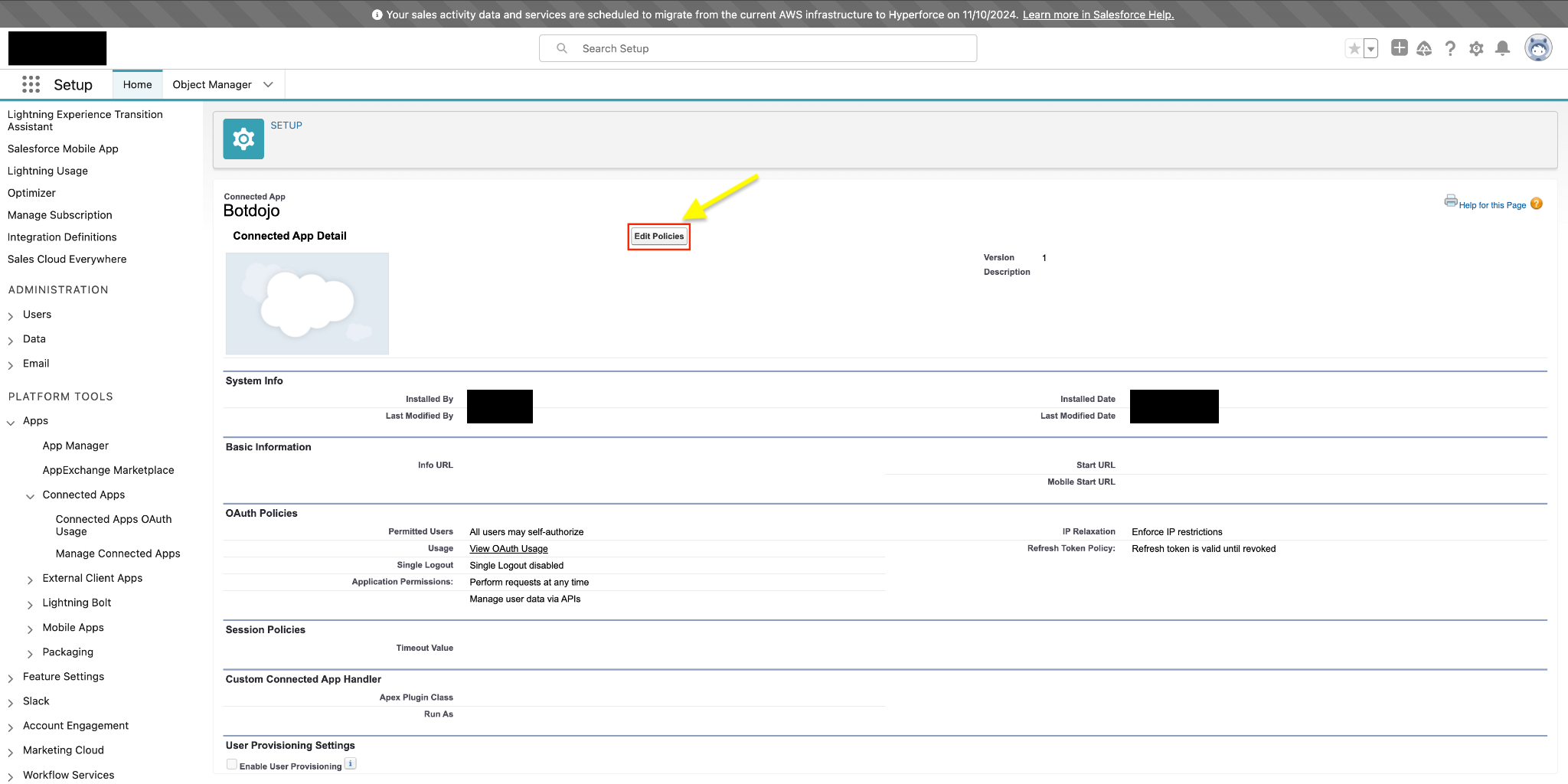The image size is (1568, 784).
Task: Click 'Perform requests at any time' text
Action: click(x=529, y=583)
